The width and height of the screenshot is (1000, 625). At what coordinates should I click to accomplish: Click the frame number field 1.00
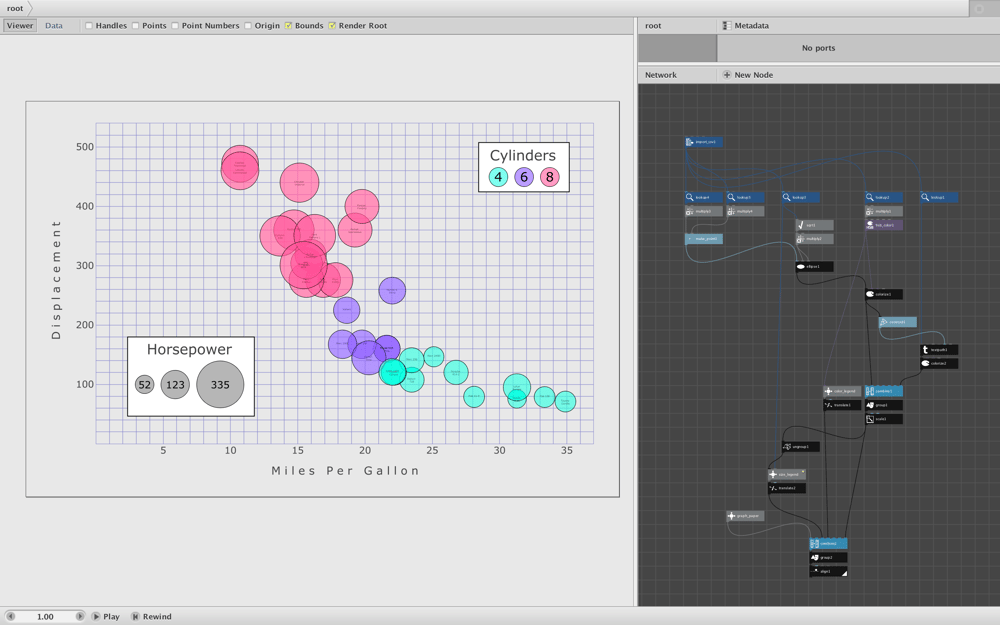click(45, 617)
